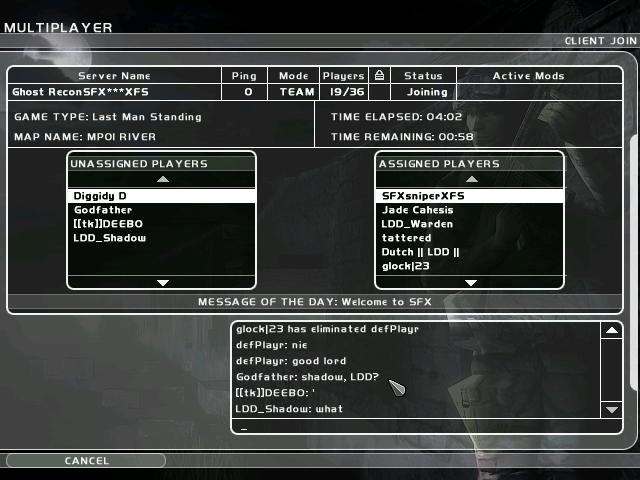Click the Client Join label
640x480 pixels.
[600, 41]
